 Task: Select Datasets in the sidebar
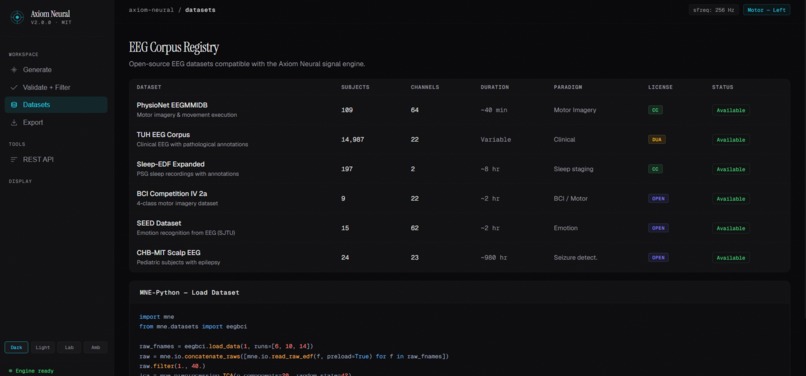coord(56,105)
